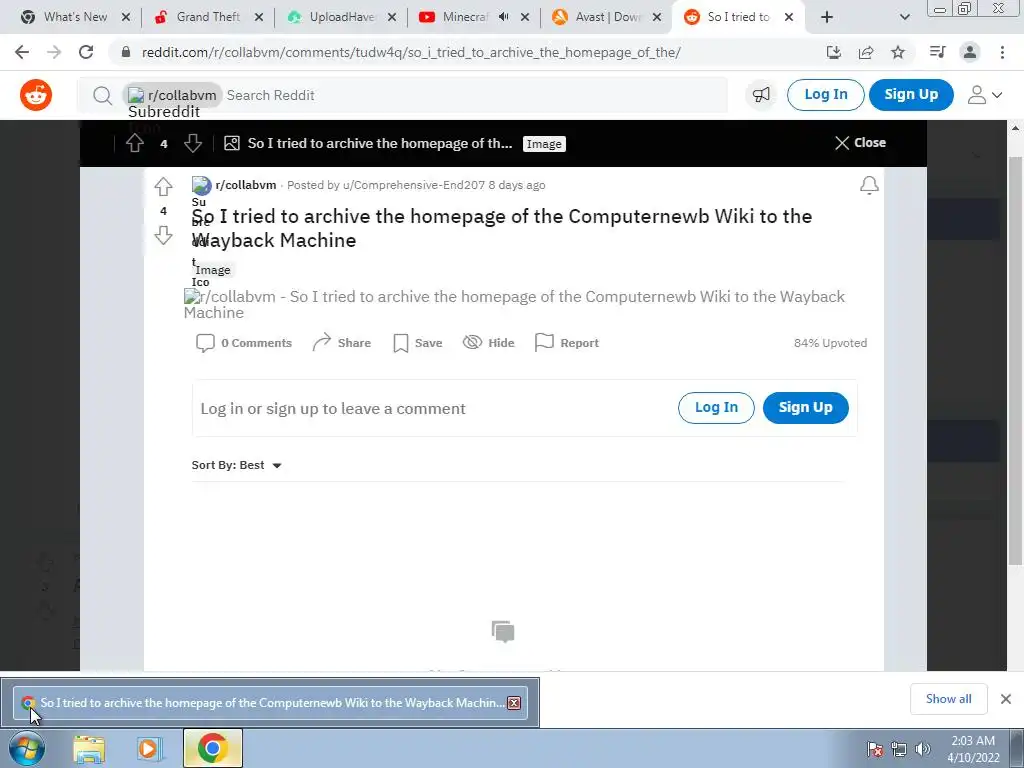Image resolution: width=1024 pixels, height=768 pixels.
Task: Click Chrome window preview thumbnail title
Action: 272,703
